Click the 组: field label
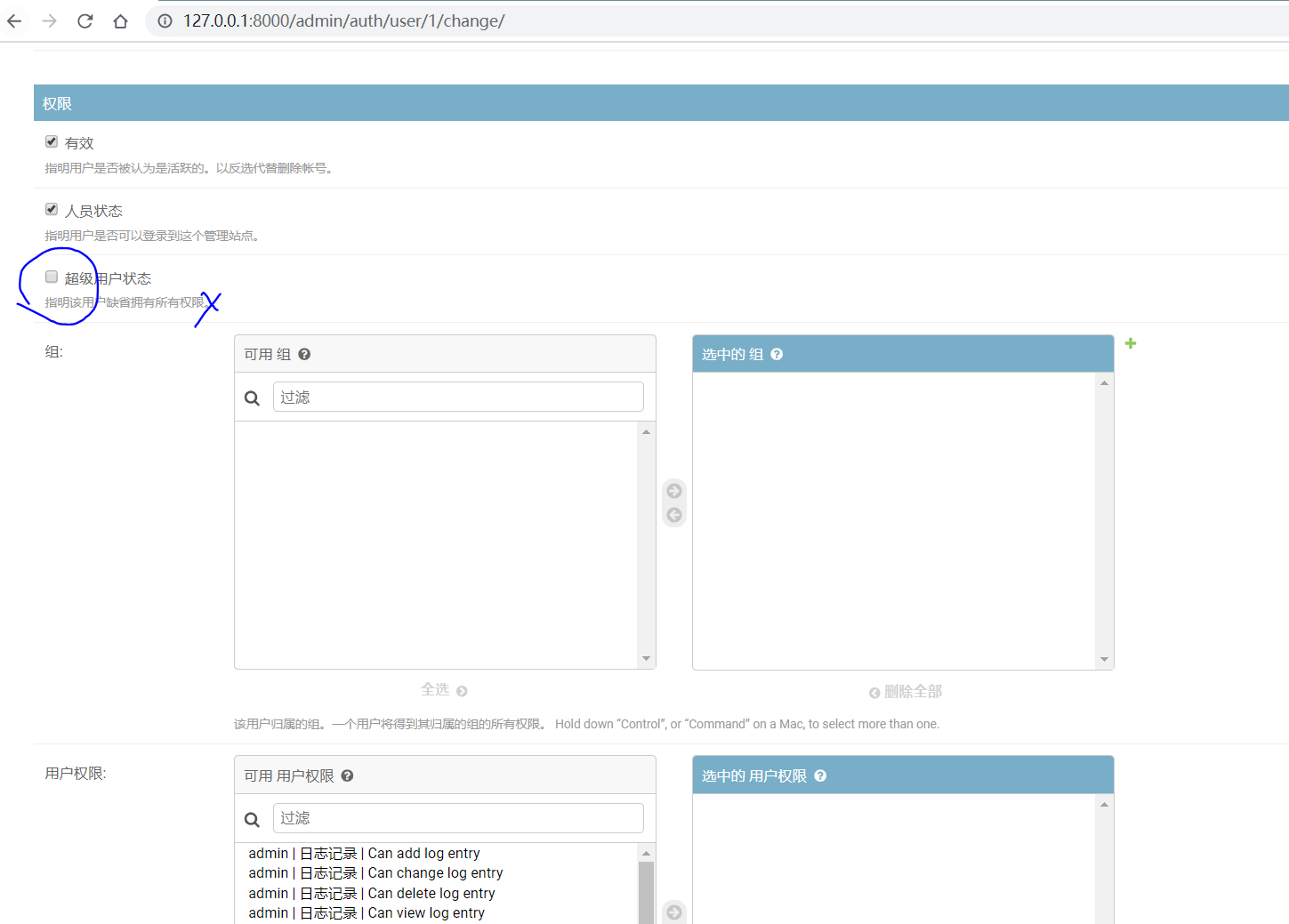1289x924 pixels. (54, 352)
